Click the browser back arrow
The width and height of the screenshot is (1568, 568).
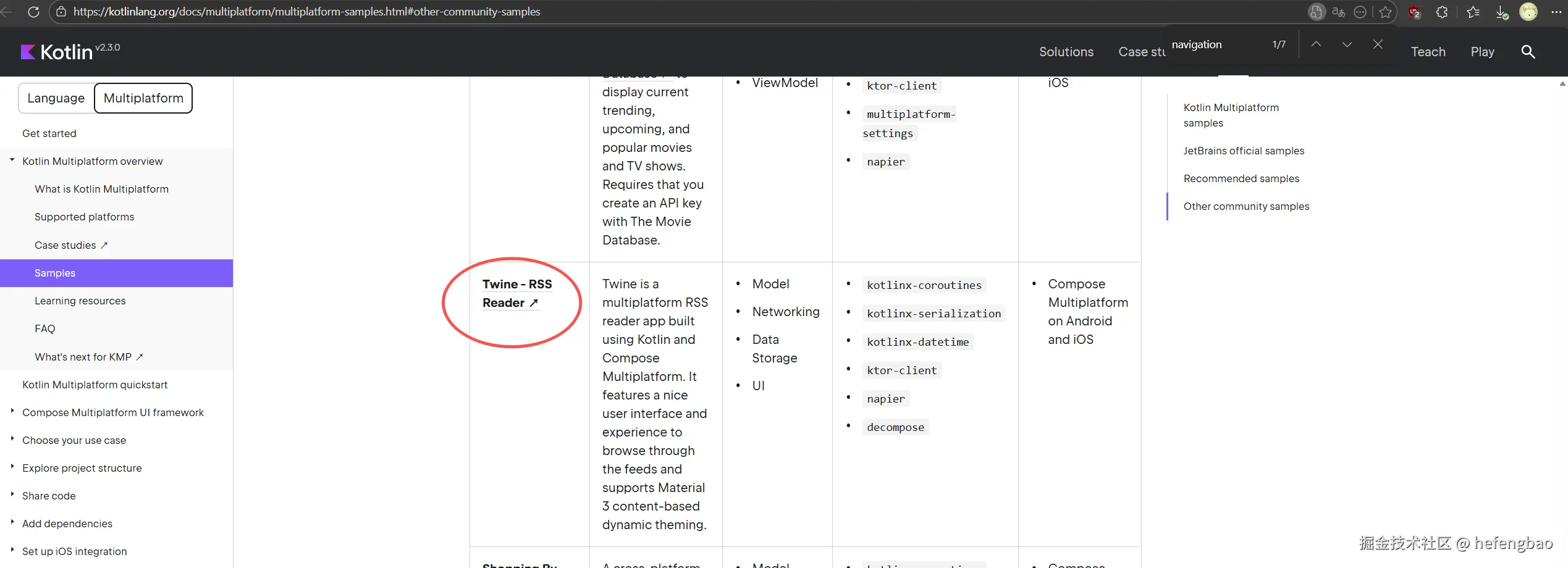pyautogui.click(x=6, y=12)
